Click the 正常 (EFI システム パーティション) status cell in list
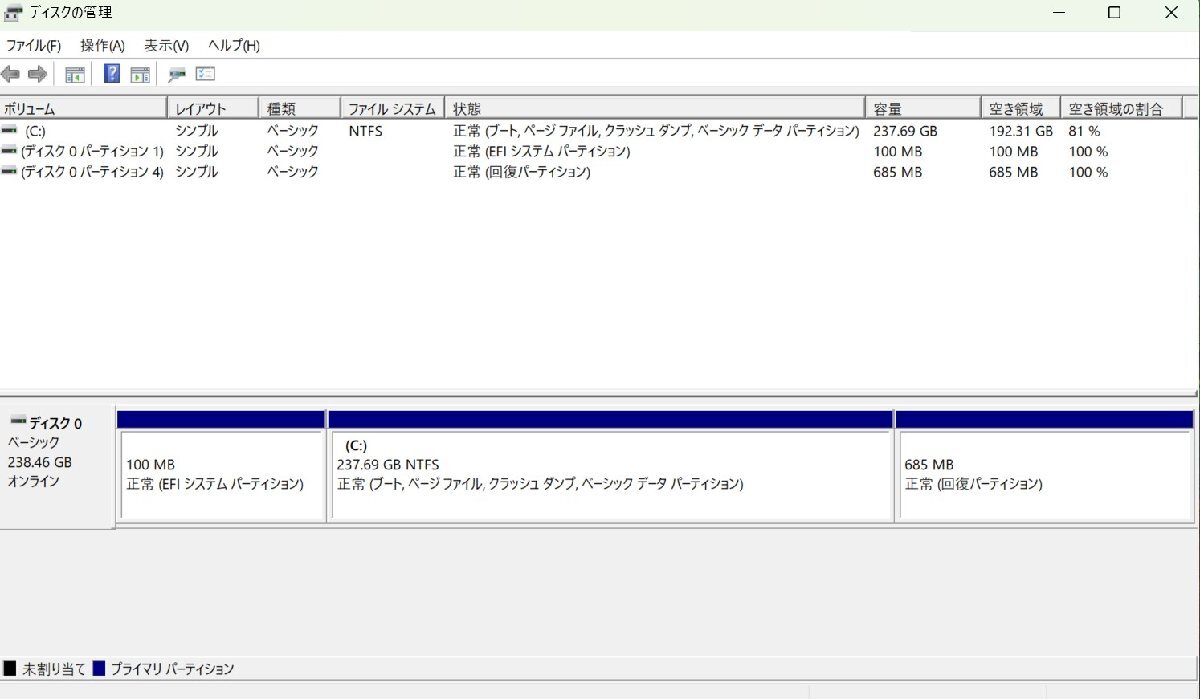This screenshot has height=699, width=1200. (542, 151)
